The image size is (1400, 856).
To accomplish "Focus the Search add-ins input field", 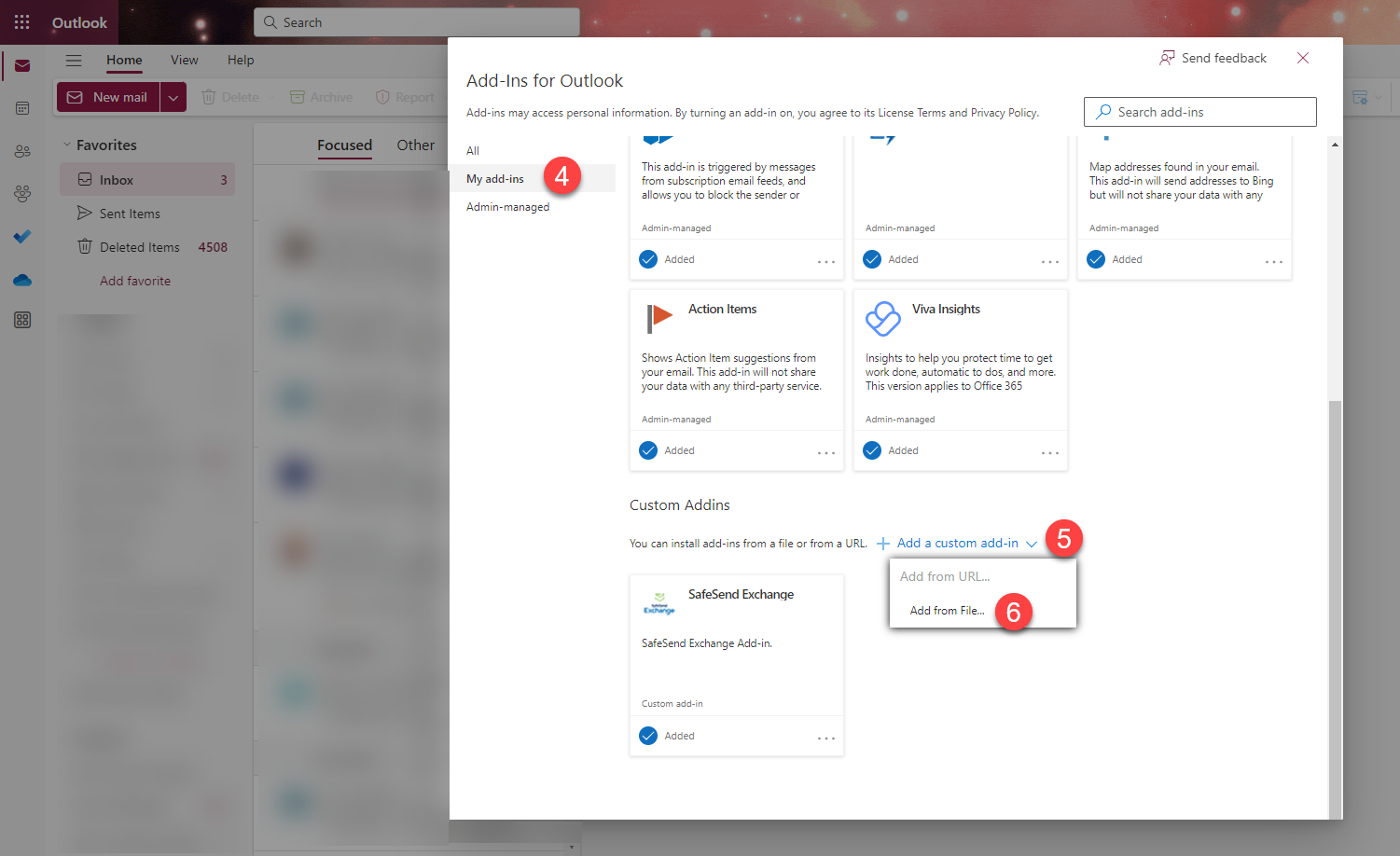I will [1200, 112].
